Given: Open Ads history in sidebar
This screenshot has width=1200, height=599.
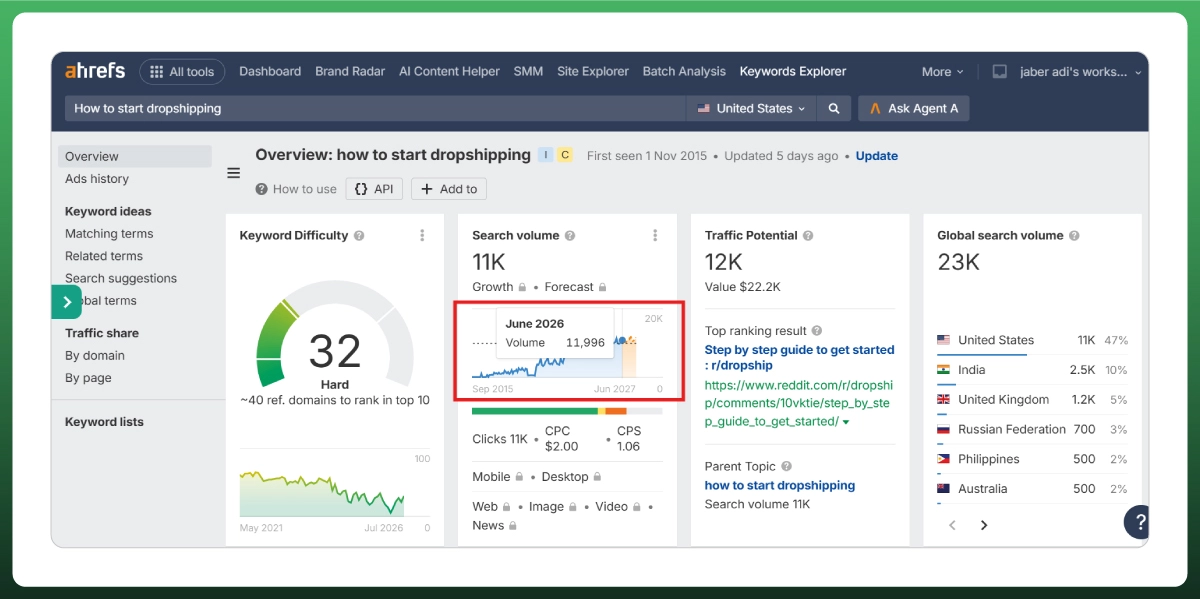Looking at the screenshot, I should (x=97, y=179).
